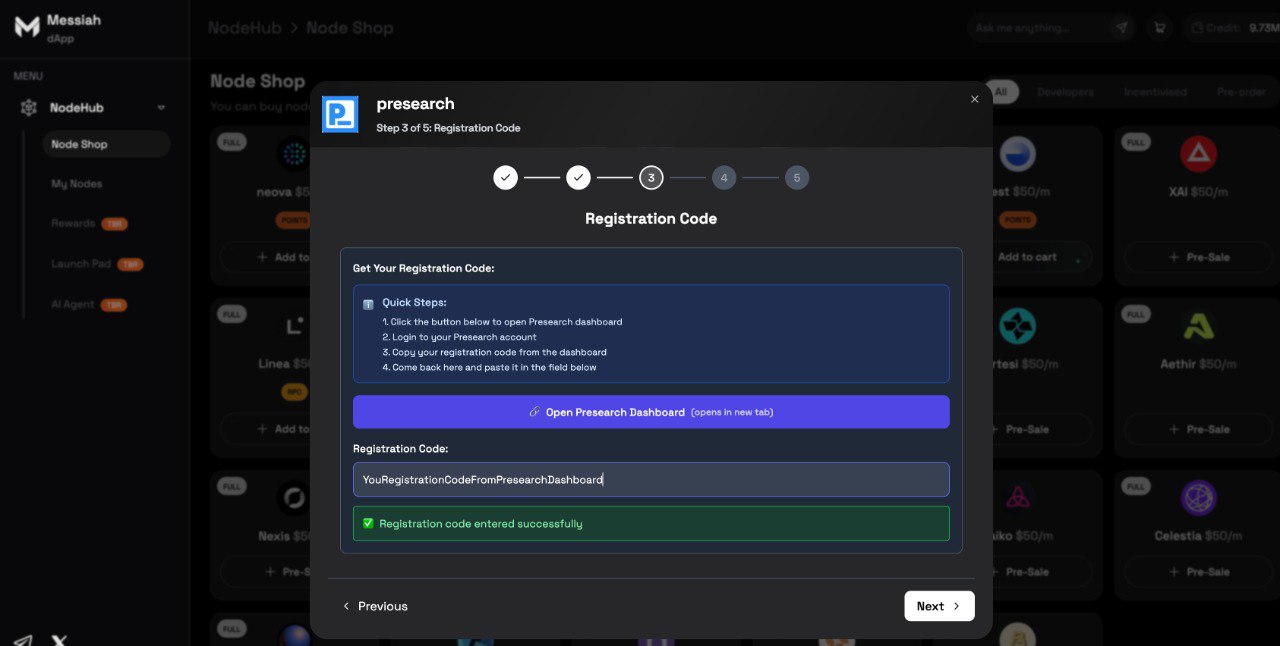This screenshot has height=646, width=1280.
Task: Jump to step 4 circle
Action: pos(724,178)
